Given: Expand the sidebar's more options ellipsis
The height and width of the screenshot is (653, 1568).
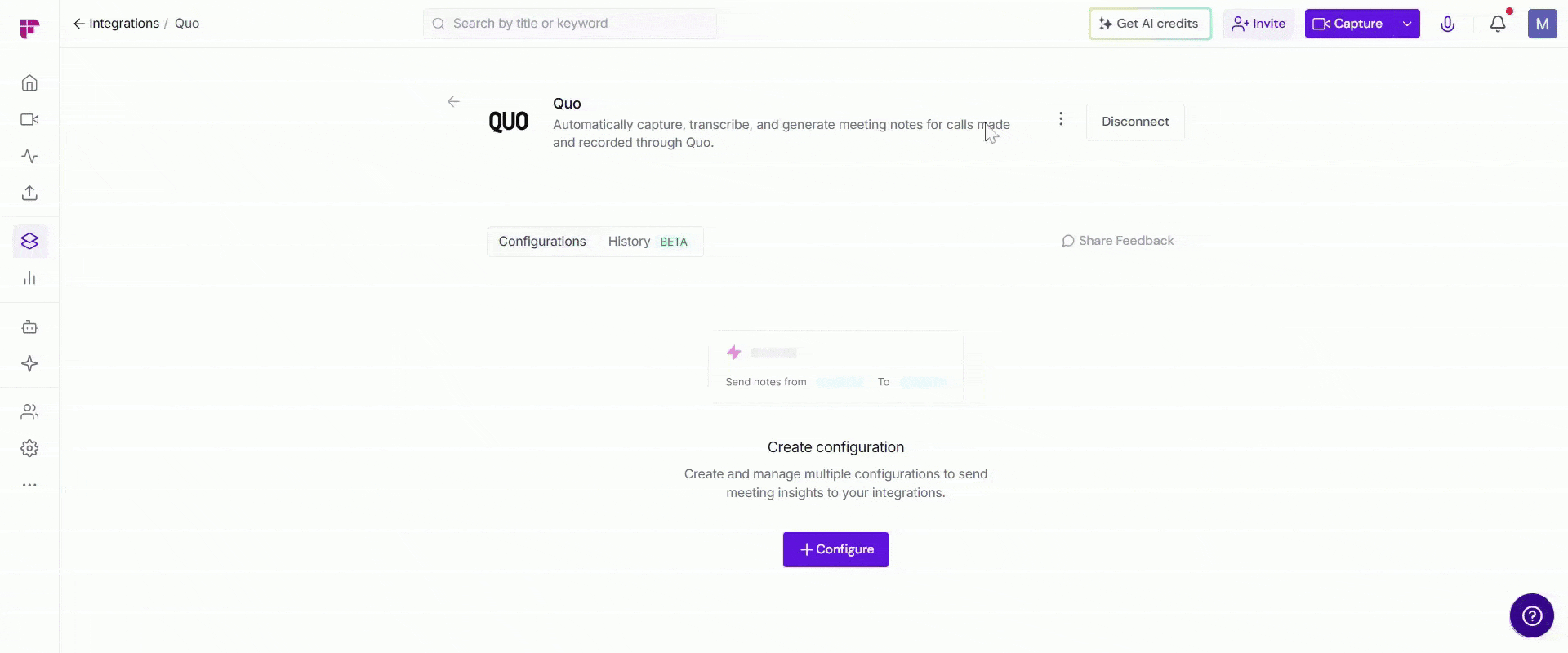Looking at the screenshot, I should (29, 485).
